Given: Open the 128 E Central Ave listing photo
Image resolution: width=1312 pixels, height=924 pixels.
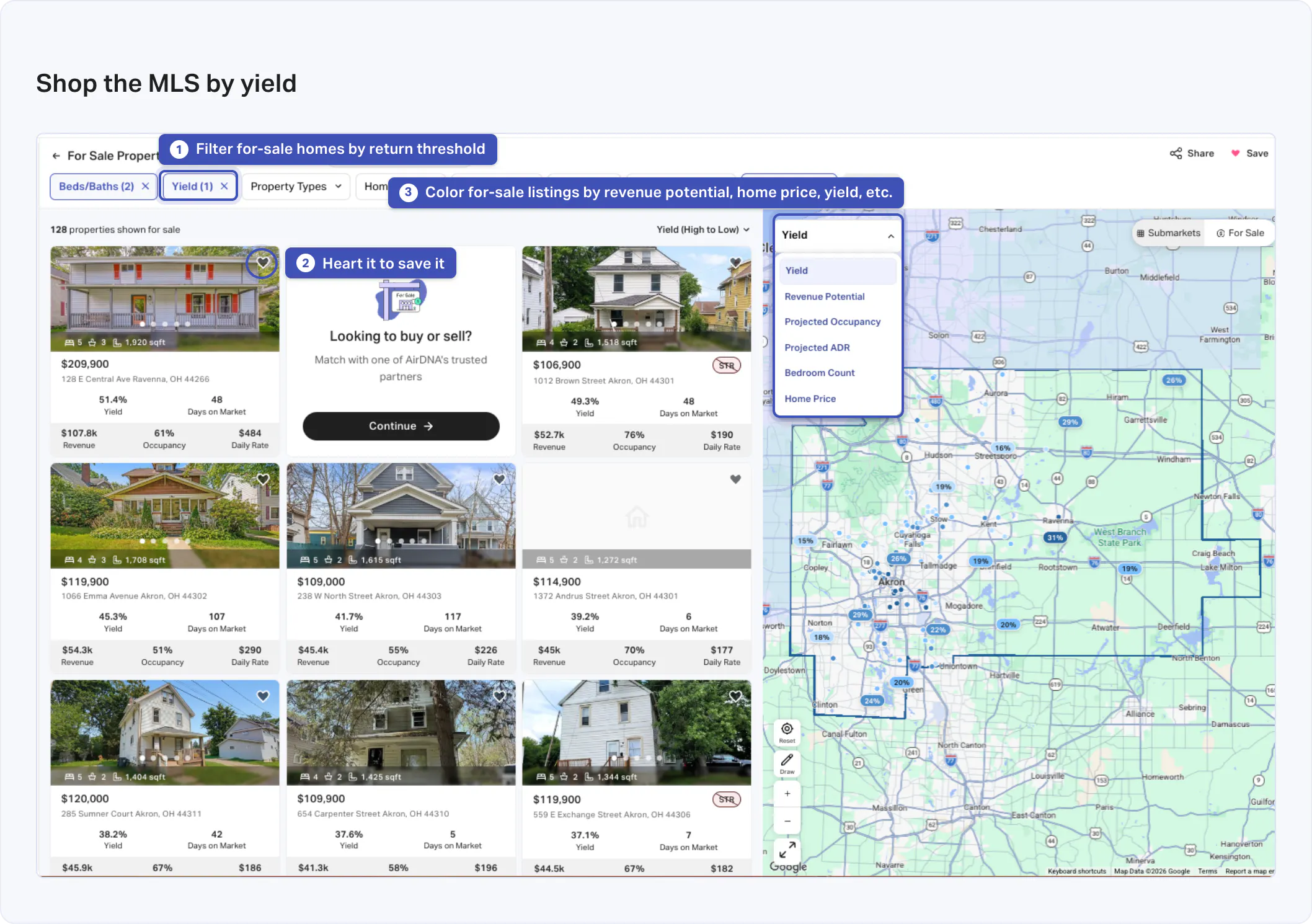Looking at the screenshot, I should coord(165,299).
